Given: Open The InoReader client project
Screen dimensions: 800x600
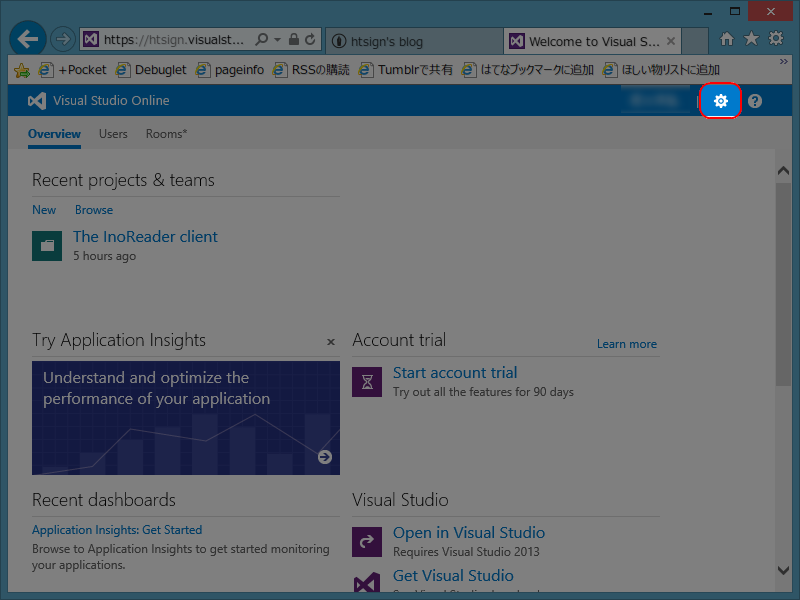Looking at the screenshot, I should coord(145,237).
